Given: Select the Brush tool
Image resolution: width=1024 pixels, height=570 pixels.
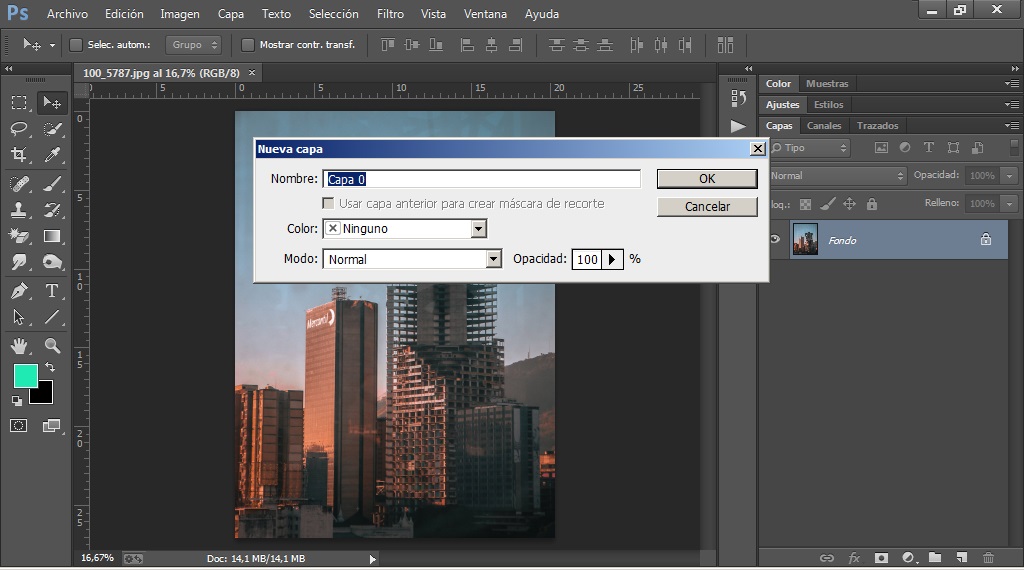Looking at the screenshot, I should point(52,184).
